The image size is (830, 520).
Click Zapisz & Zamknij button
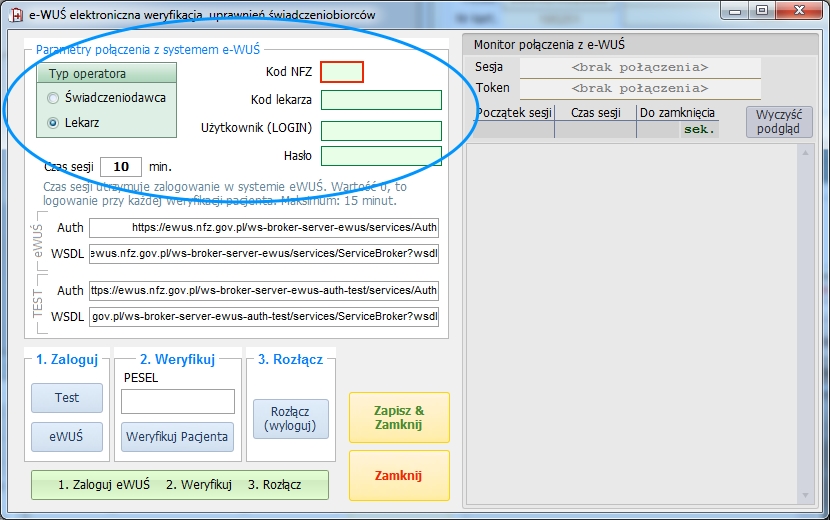(x=399, y=417)
